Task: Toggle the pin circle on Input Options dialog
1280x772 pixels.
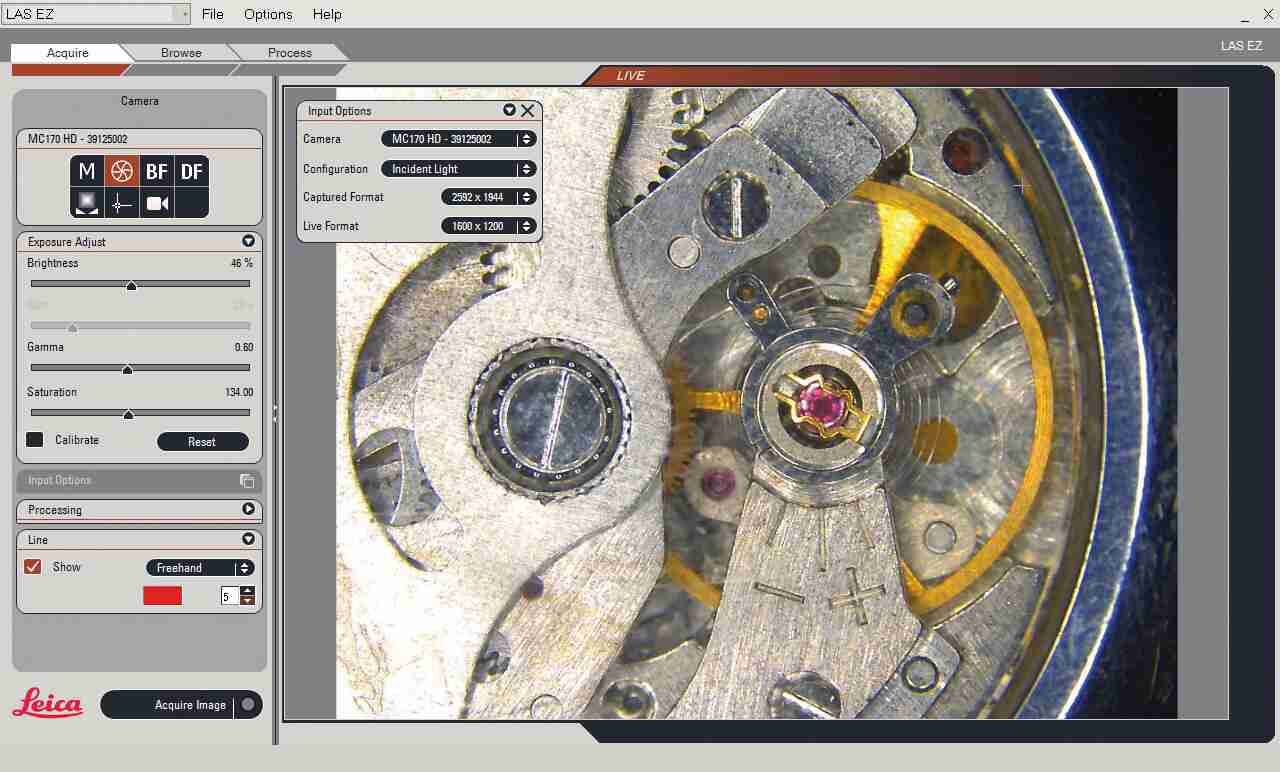Action: pyautogui.click(x=510, y=110)
